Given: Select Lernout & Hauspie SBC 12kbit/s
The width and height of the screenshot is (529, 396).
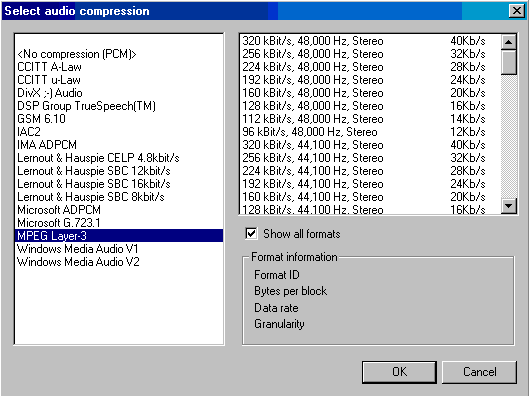Looking at the screenshot, I should tap(119, 171).
